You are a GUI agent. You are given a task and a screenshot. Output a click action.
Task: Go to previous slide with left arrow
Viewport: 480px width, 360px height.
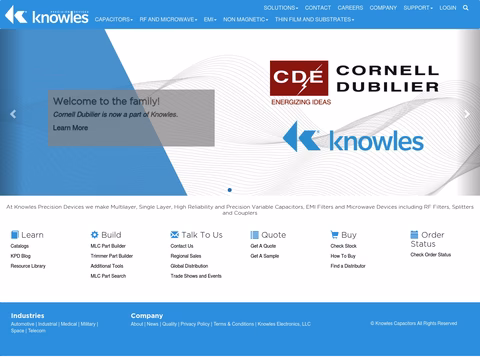coord(13,114)
